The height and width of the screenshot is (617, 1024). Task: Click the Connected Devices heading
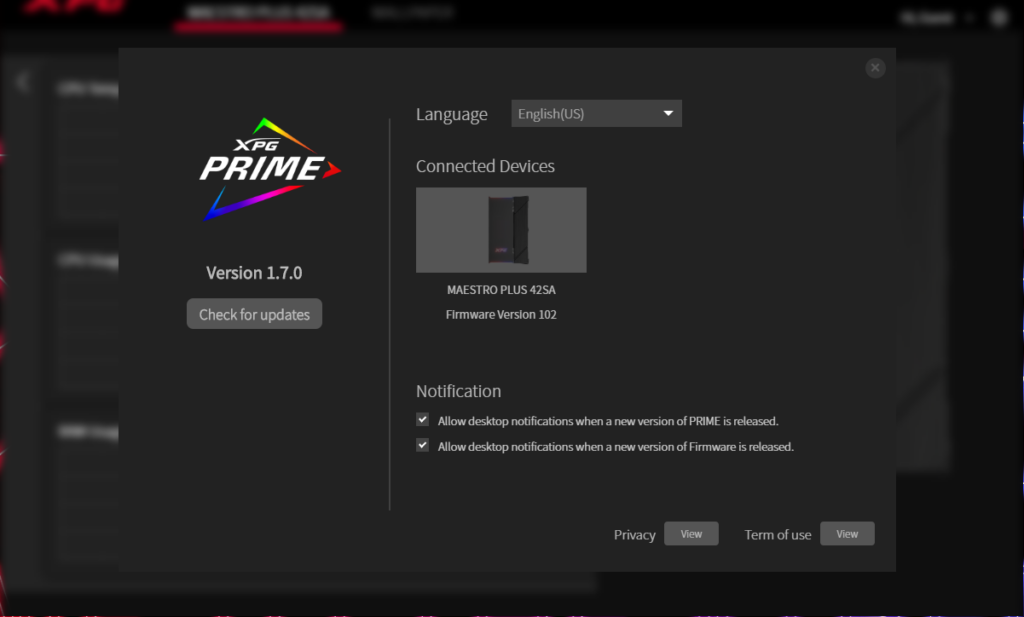pyautogui.click(x=485, y=166)
